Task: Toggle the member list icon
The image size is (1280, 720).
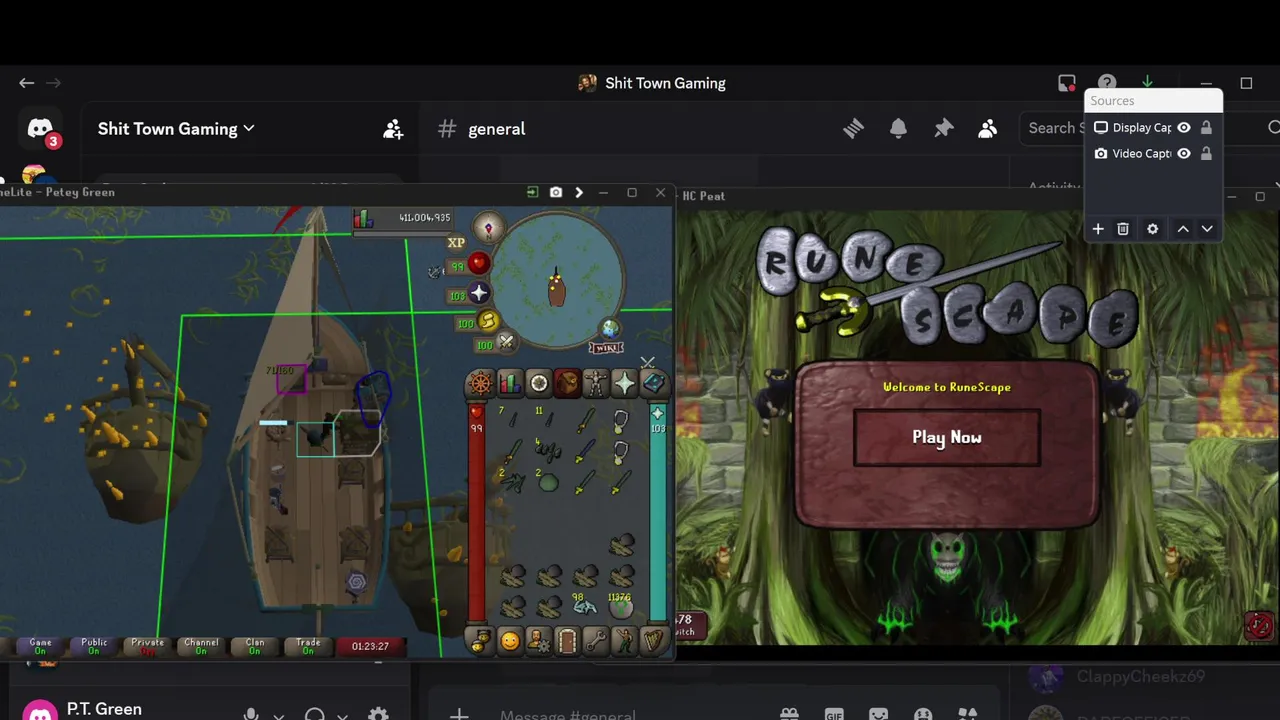Action: coord(988,128)
